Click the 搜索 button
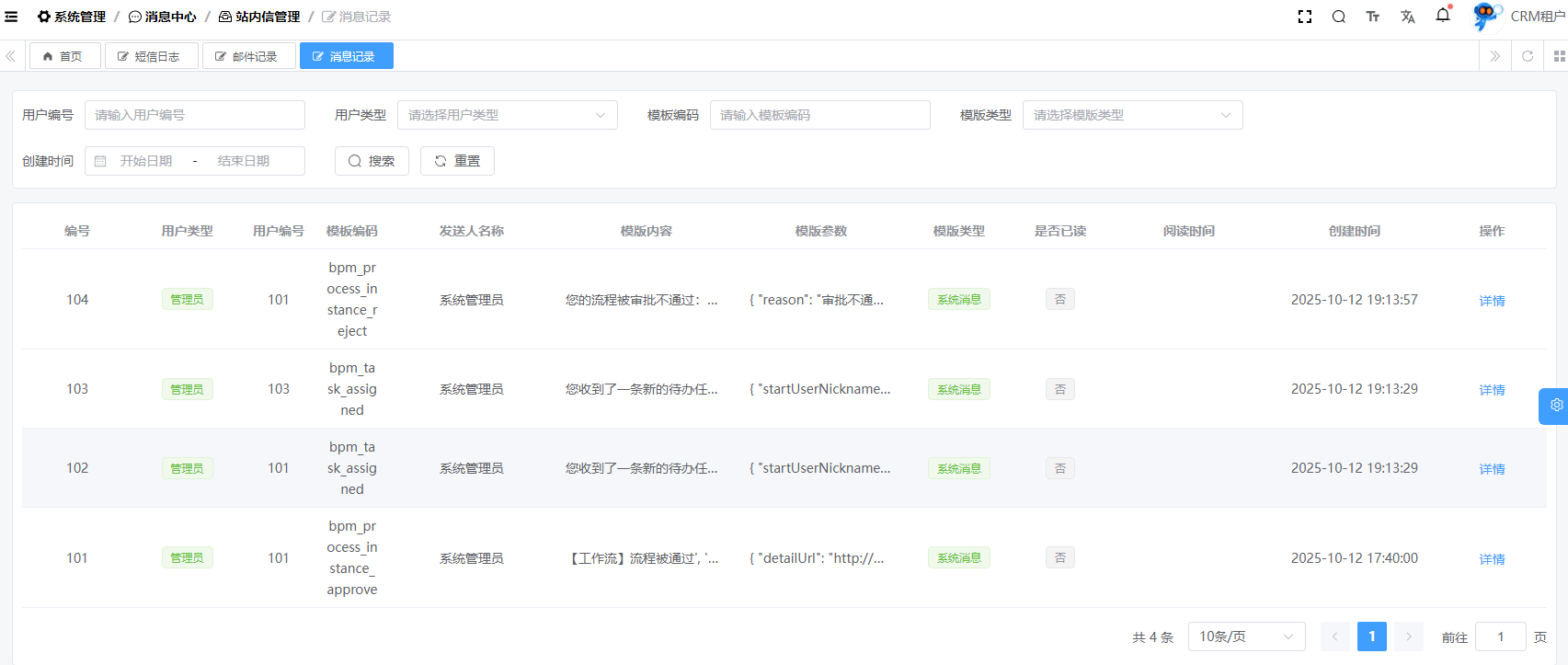Viewport: 1568px width, 665px height. (x=372, y=161)
